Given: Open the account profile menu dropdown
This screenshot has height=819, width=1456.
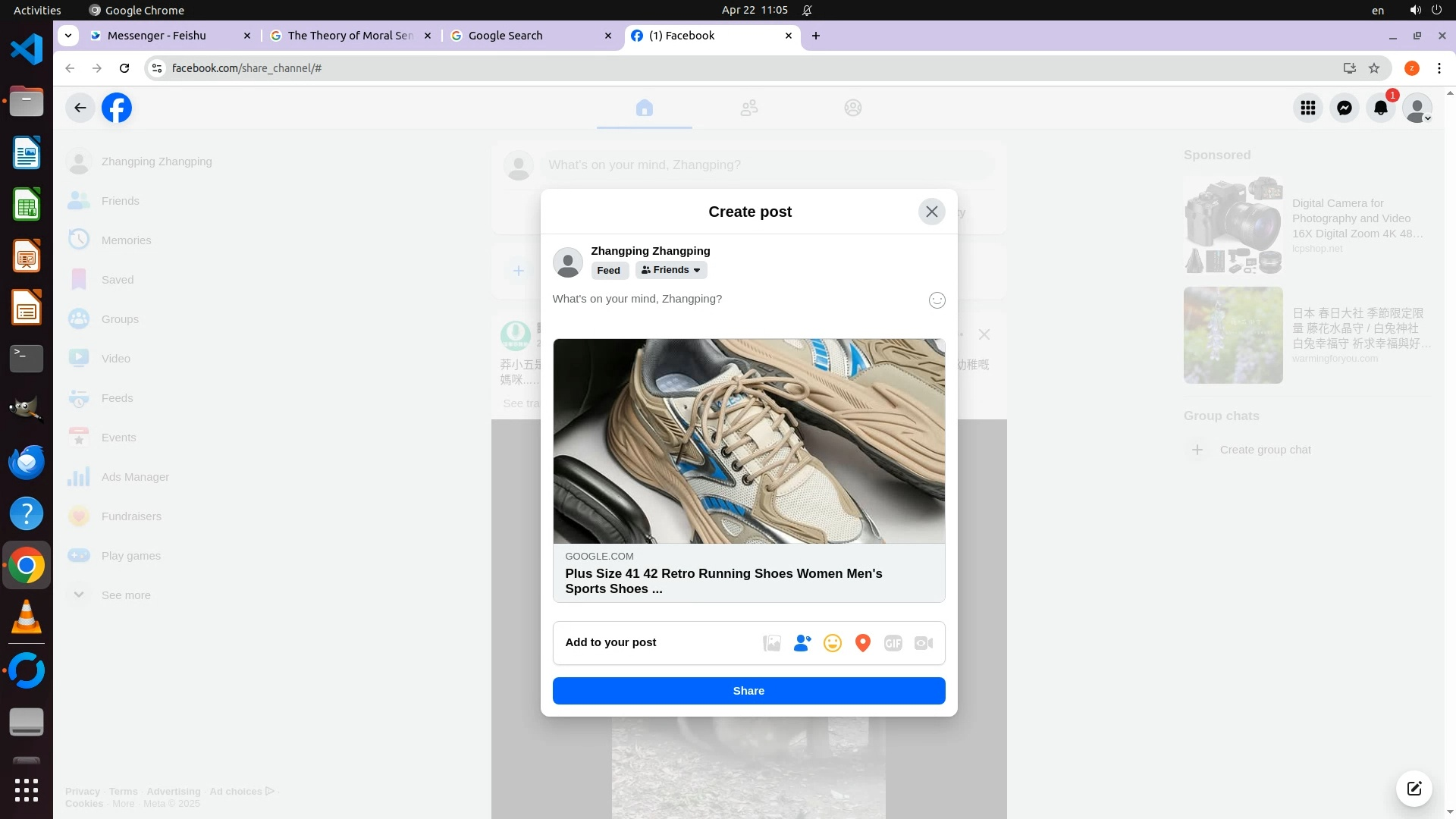Looking at the screenshot, I should 1417,108.
